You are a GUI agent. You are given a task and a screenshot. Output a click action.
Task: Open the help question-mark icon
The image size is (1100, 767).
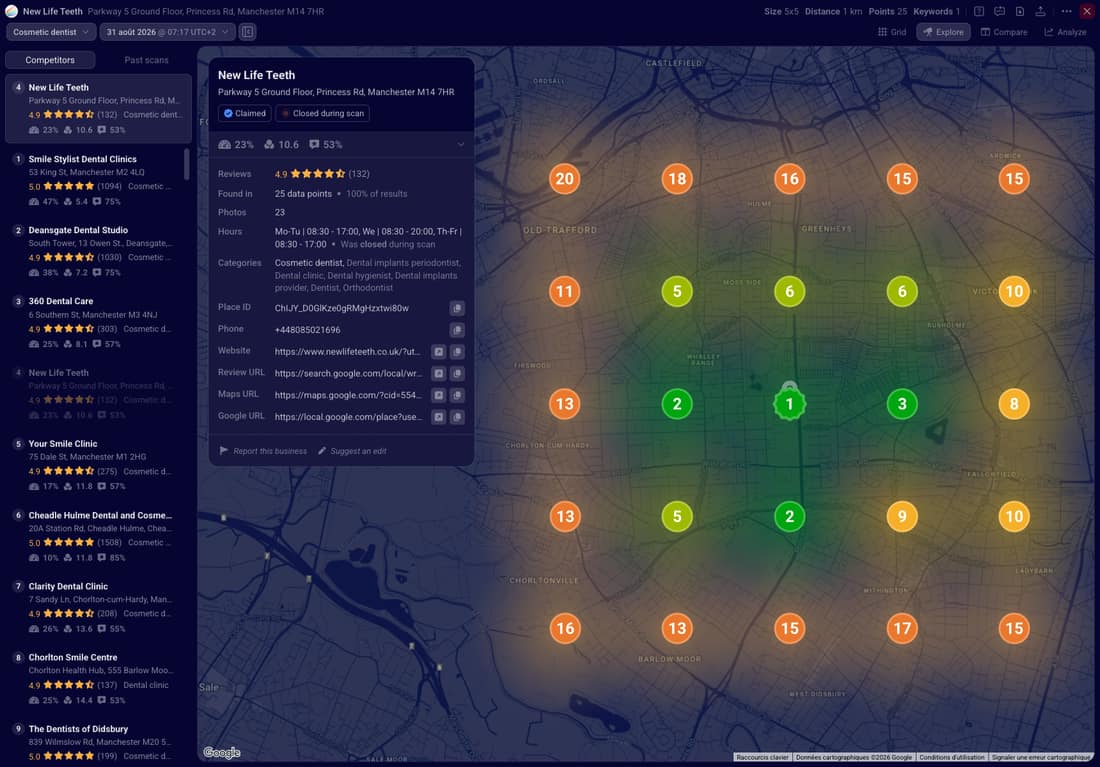coord(979,11)
